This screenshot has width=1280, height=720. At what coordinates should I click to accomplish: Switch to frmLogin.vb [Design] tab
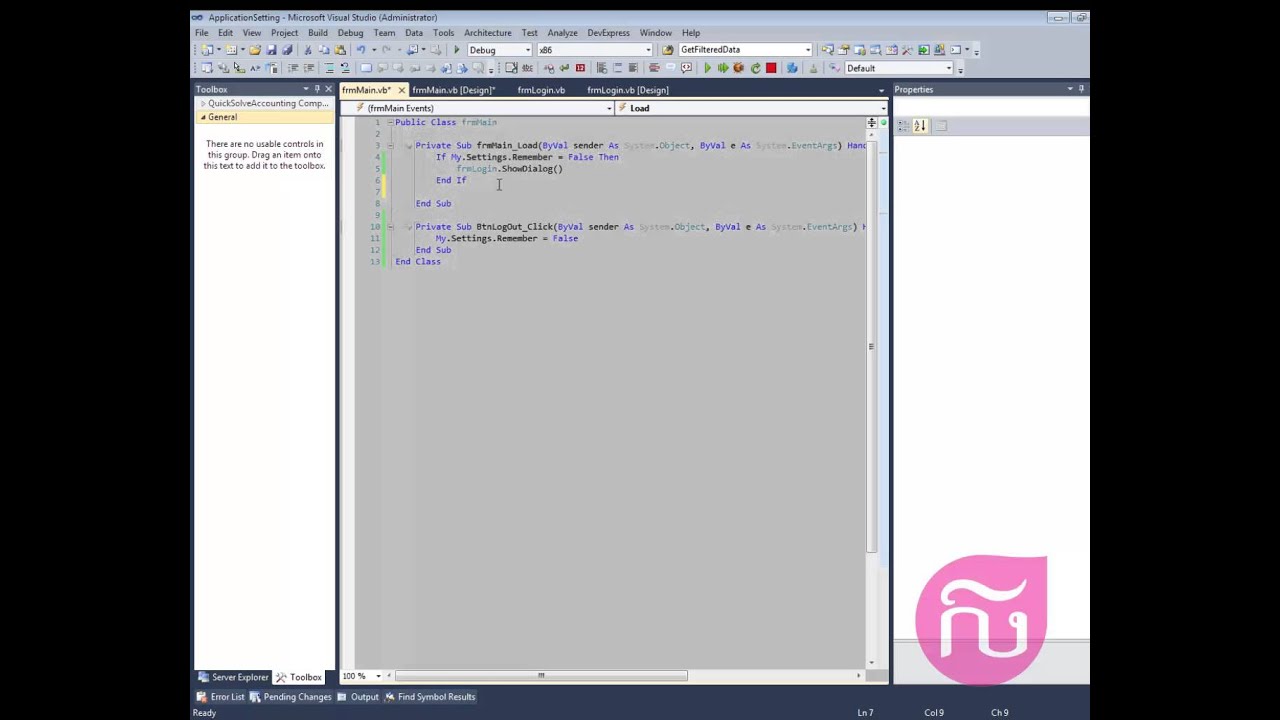628,90
